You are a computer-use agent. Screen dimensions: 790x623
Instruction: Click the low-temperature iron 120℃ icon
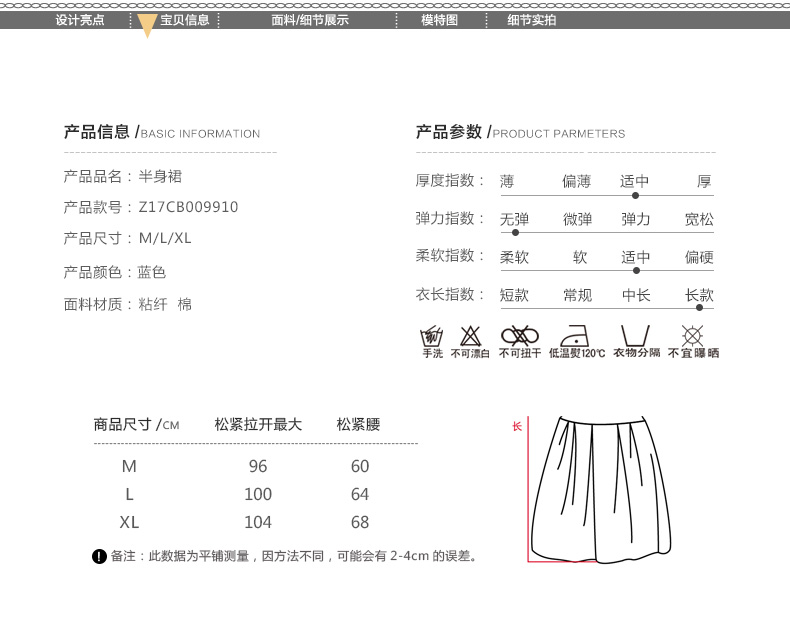coord(576,342)
